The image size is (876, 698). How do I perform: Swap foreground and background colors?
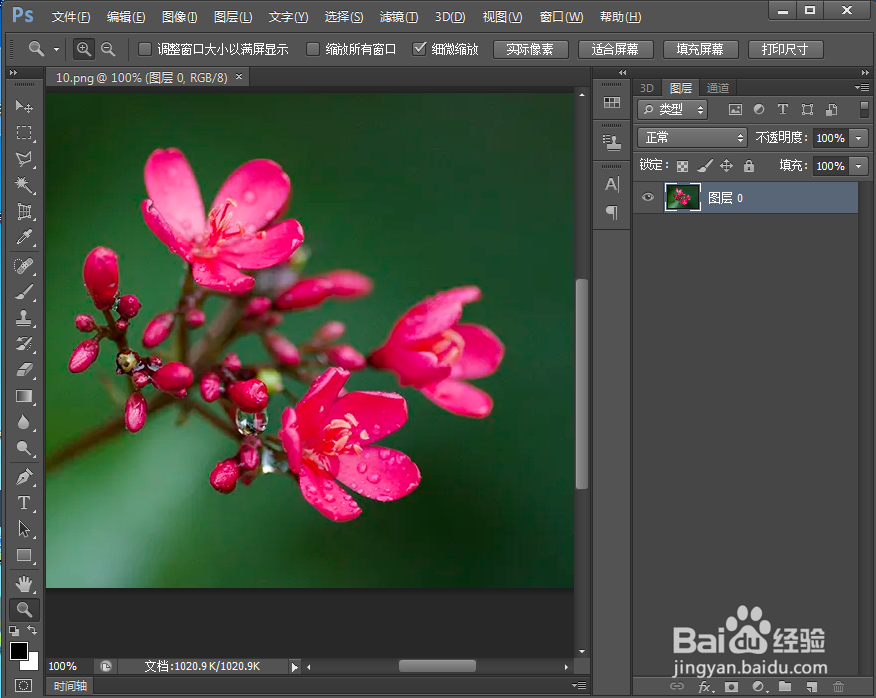pyautogui.click(x=32, y=630)
